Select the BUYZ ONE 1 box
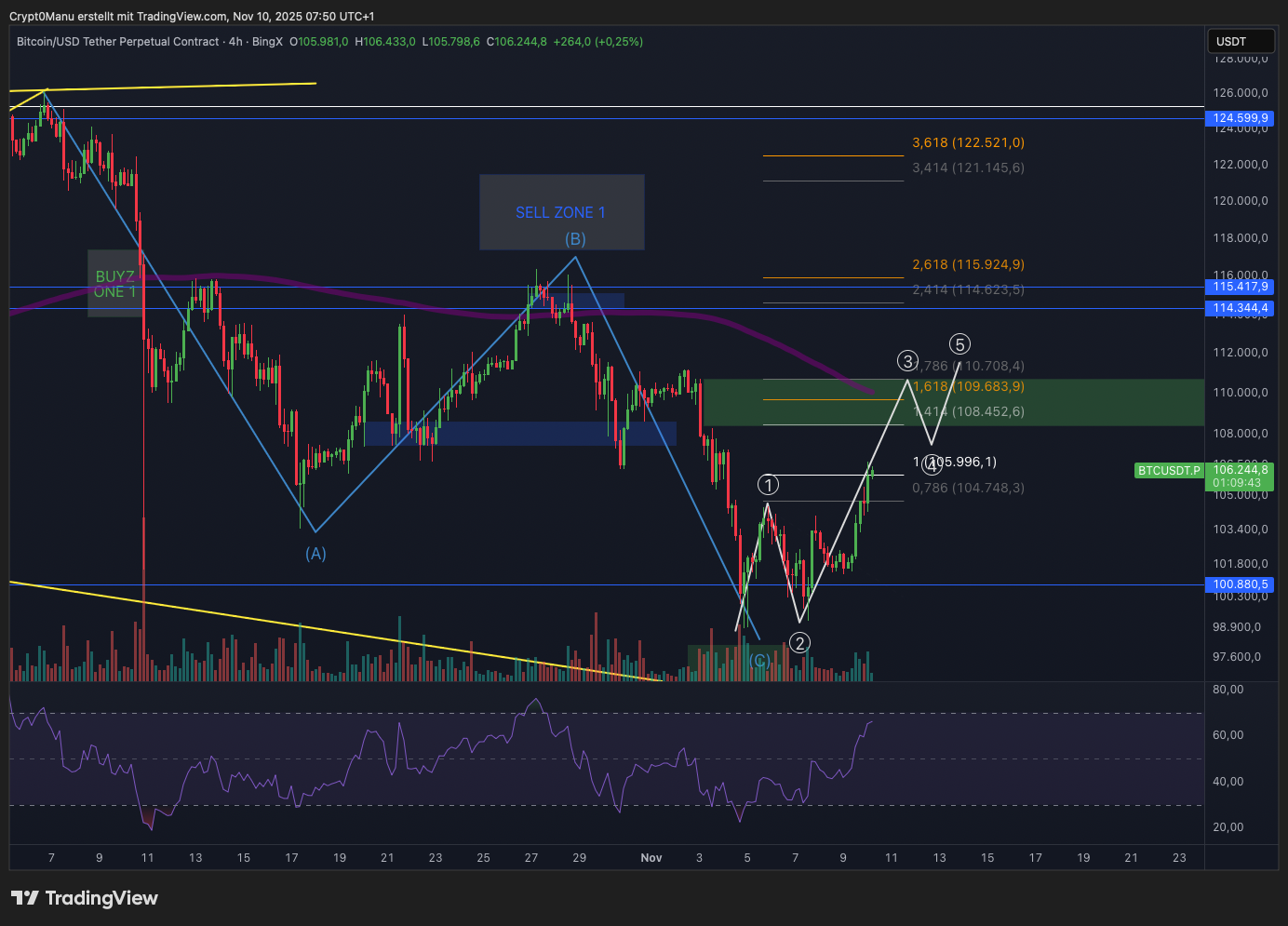The height and width of the screenshot is (926, 1288). click(x=114, y=284)
